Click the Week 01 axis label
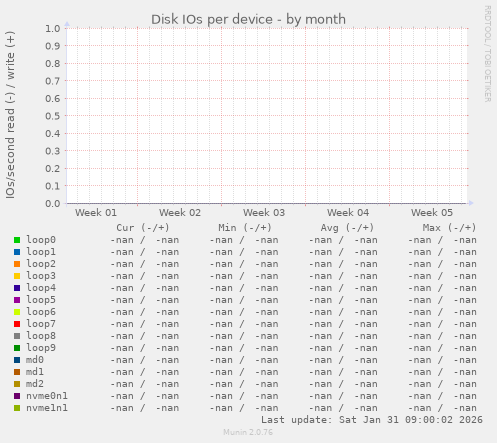Image resolution: width=497 pixels, height=443 pixels. (96, 213)
